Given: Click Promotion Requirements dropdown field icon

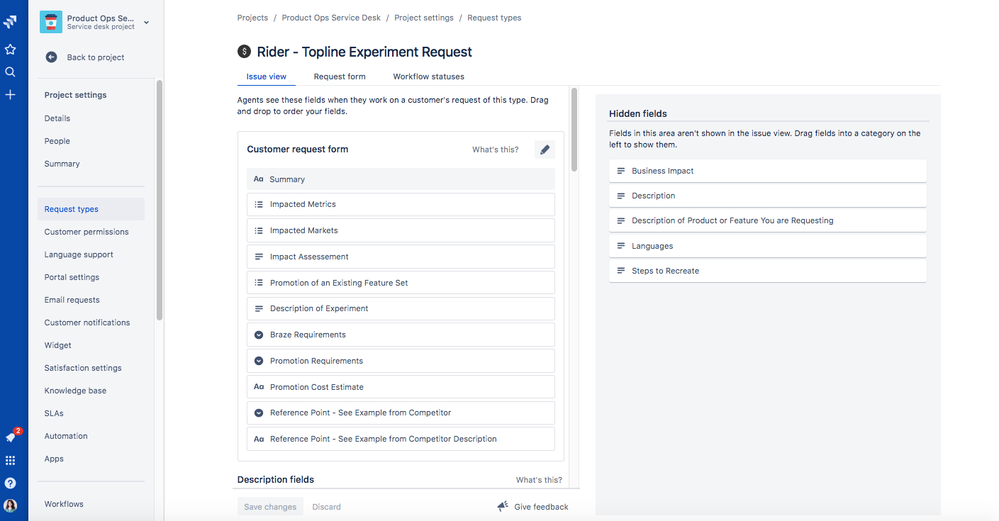Looking at the screenshot, I should (259, 360).
